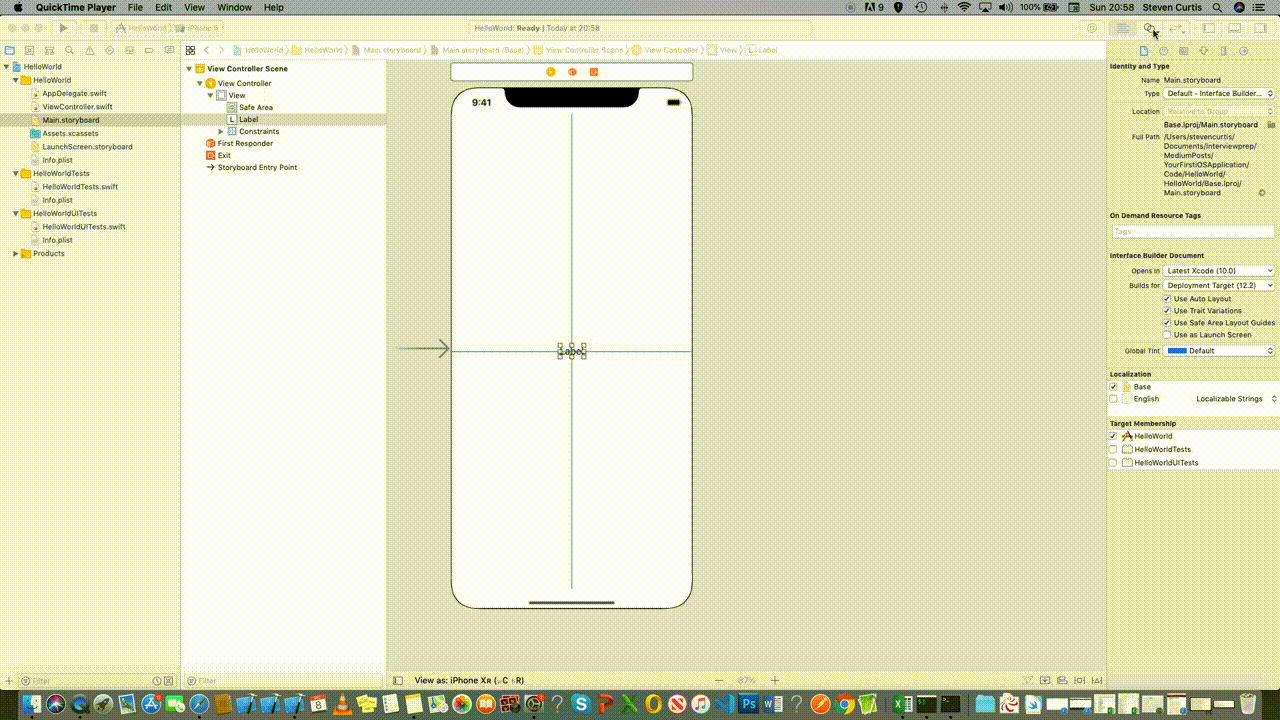The image size is (1280, 720).
Task: Open the Library button in toolbar
Action: click(x=1092, y=29)
